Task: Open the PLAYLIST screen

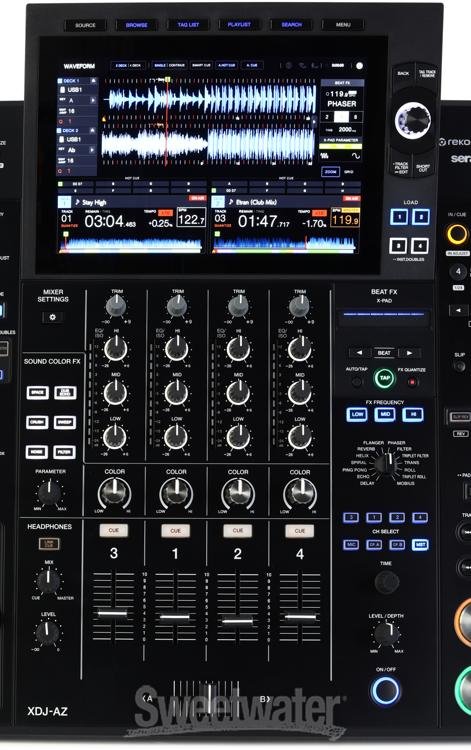Action: coord(240,25)
